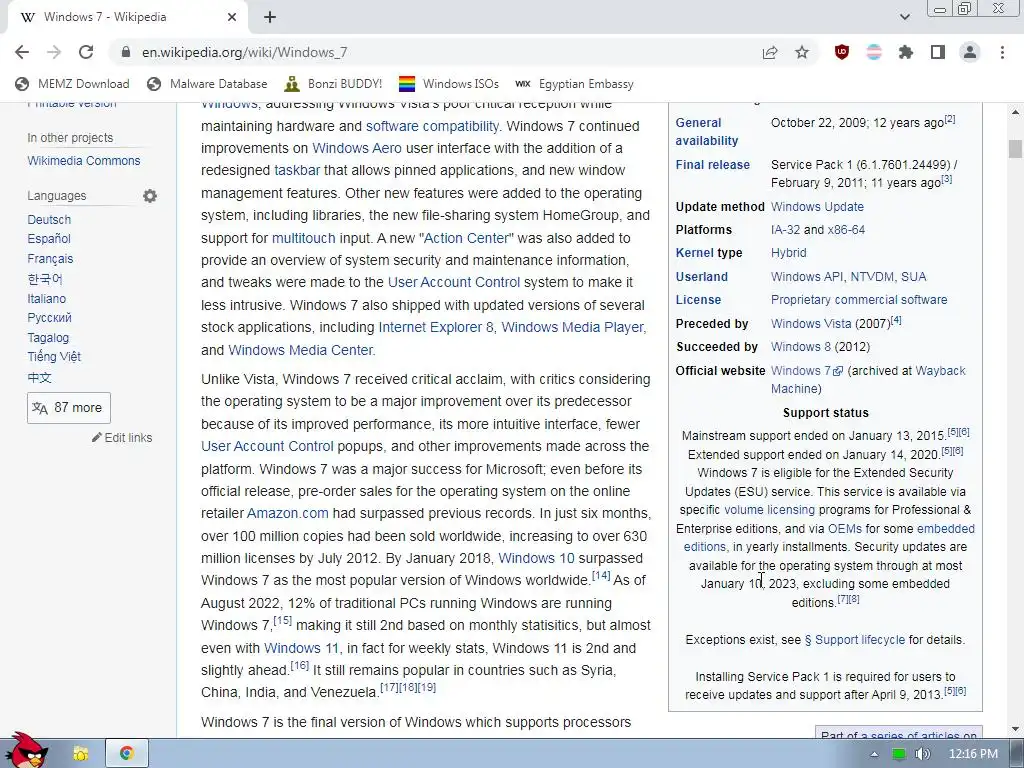Switch to Français language version
Image resolution: width=1024 pixels, height=768 pixels.
tap(50, 259)
